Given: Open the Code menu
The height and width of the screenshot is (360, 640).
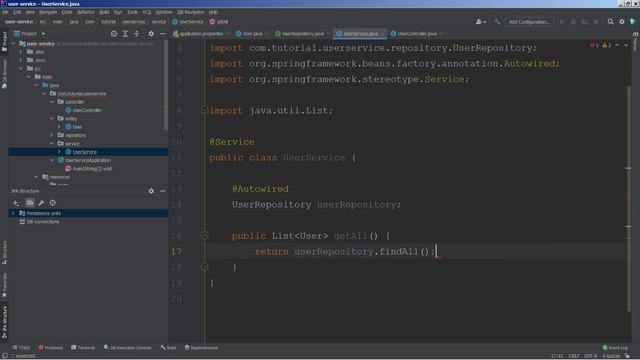Looking at the screenshot, I should tap(67, 12).
